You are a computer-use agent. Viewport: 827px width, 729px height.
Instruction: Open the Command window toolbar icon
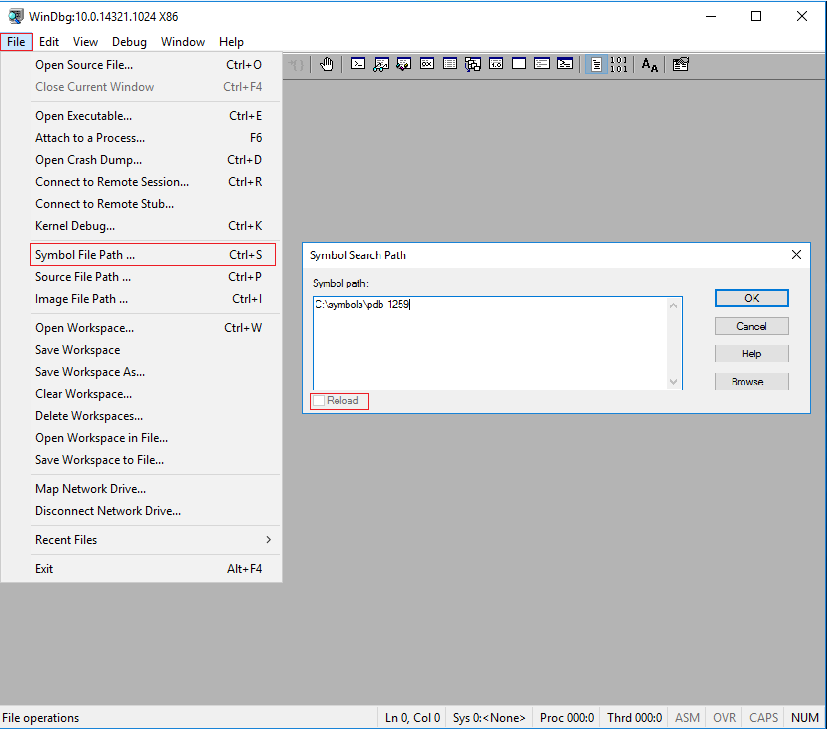pos(358,64)
